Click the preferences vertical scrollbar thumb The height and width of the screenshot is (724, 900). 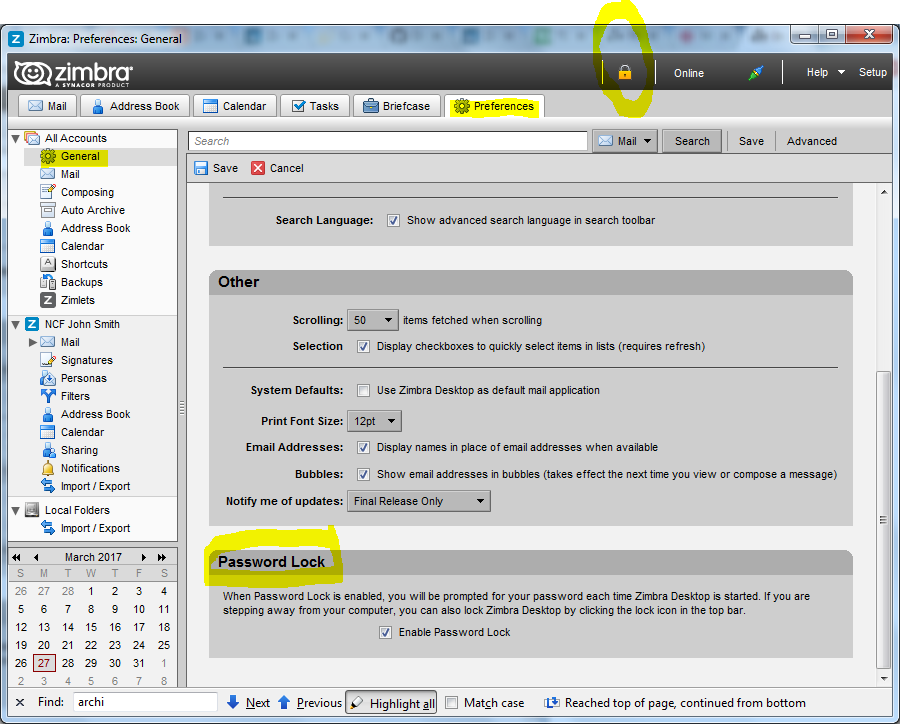pos(884,520)
